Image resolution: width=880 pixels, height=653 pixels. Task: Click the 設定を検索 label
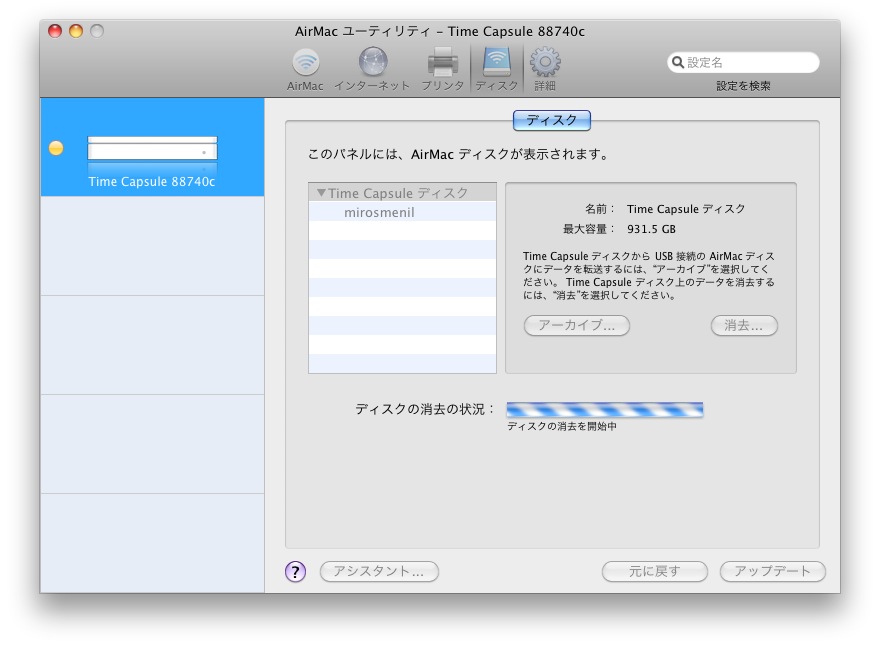[x=743, y=86]
